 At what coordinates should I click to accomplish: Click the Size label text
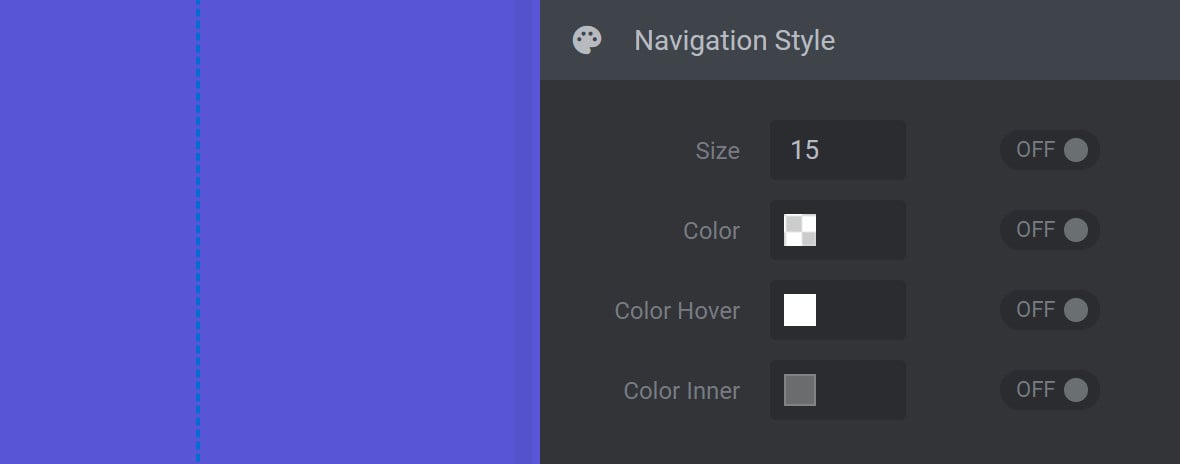click(717, 150)
